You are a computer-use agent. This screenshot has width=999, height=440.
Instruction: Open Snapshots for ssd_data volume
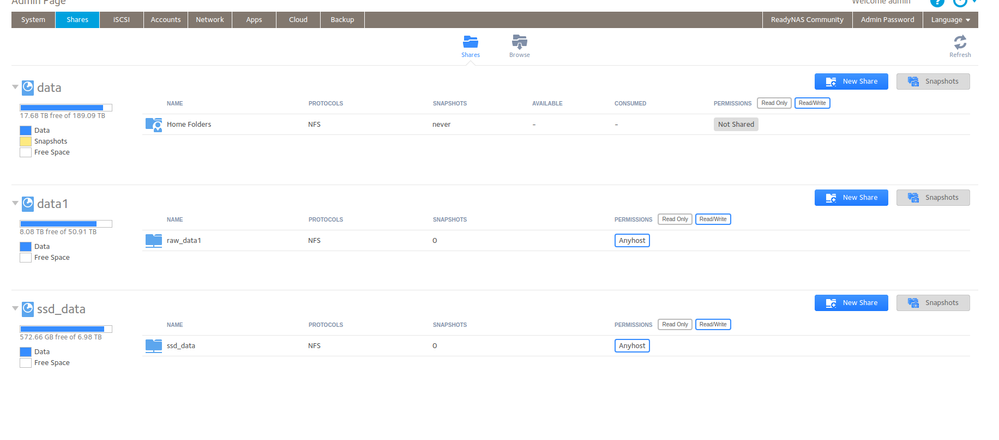tap(932, 302)
